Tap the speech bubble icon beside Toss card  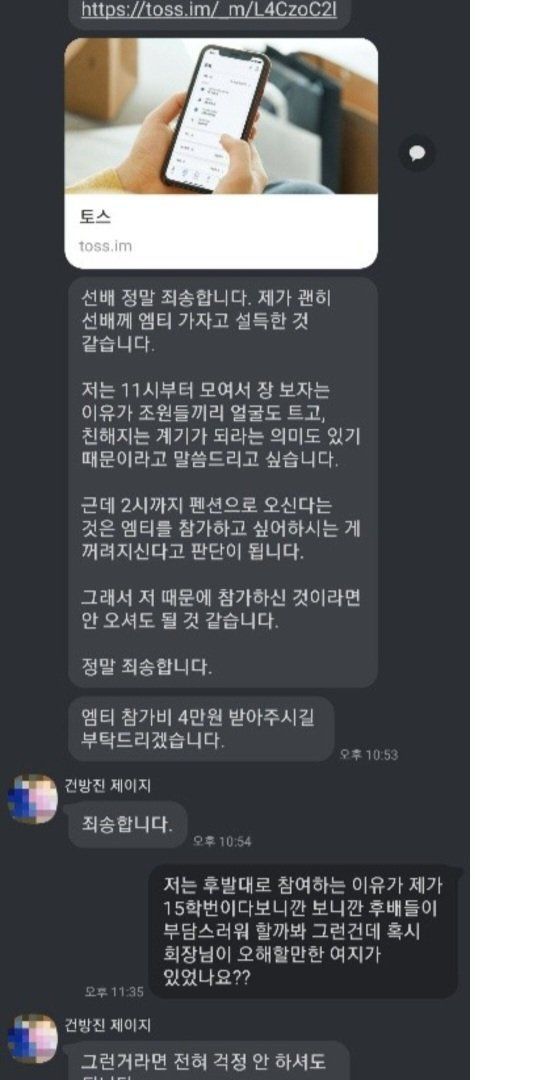[417, 153]
